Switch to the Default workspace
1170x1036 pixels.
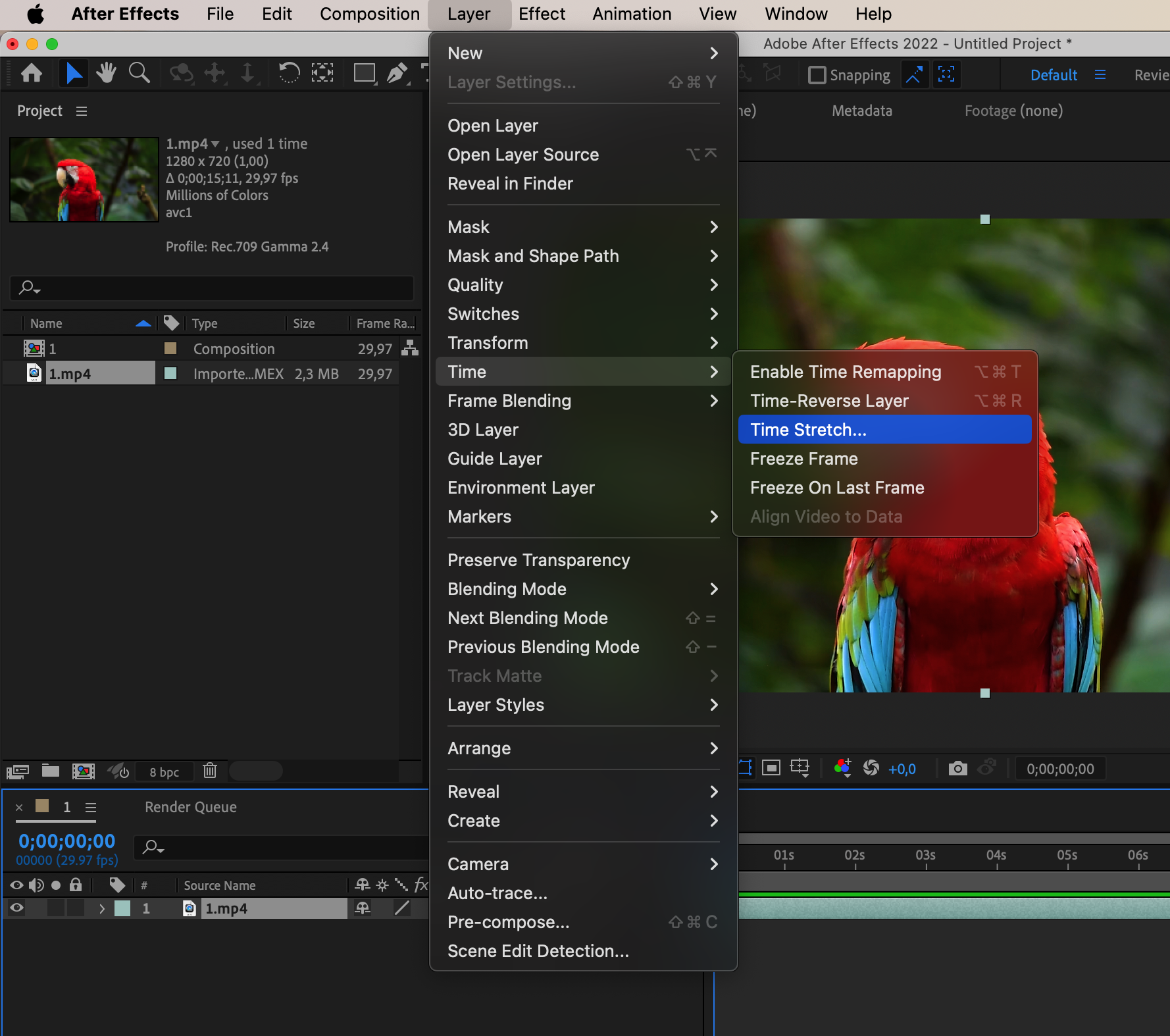[x=1053, y=75]
